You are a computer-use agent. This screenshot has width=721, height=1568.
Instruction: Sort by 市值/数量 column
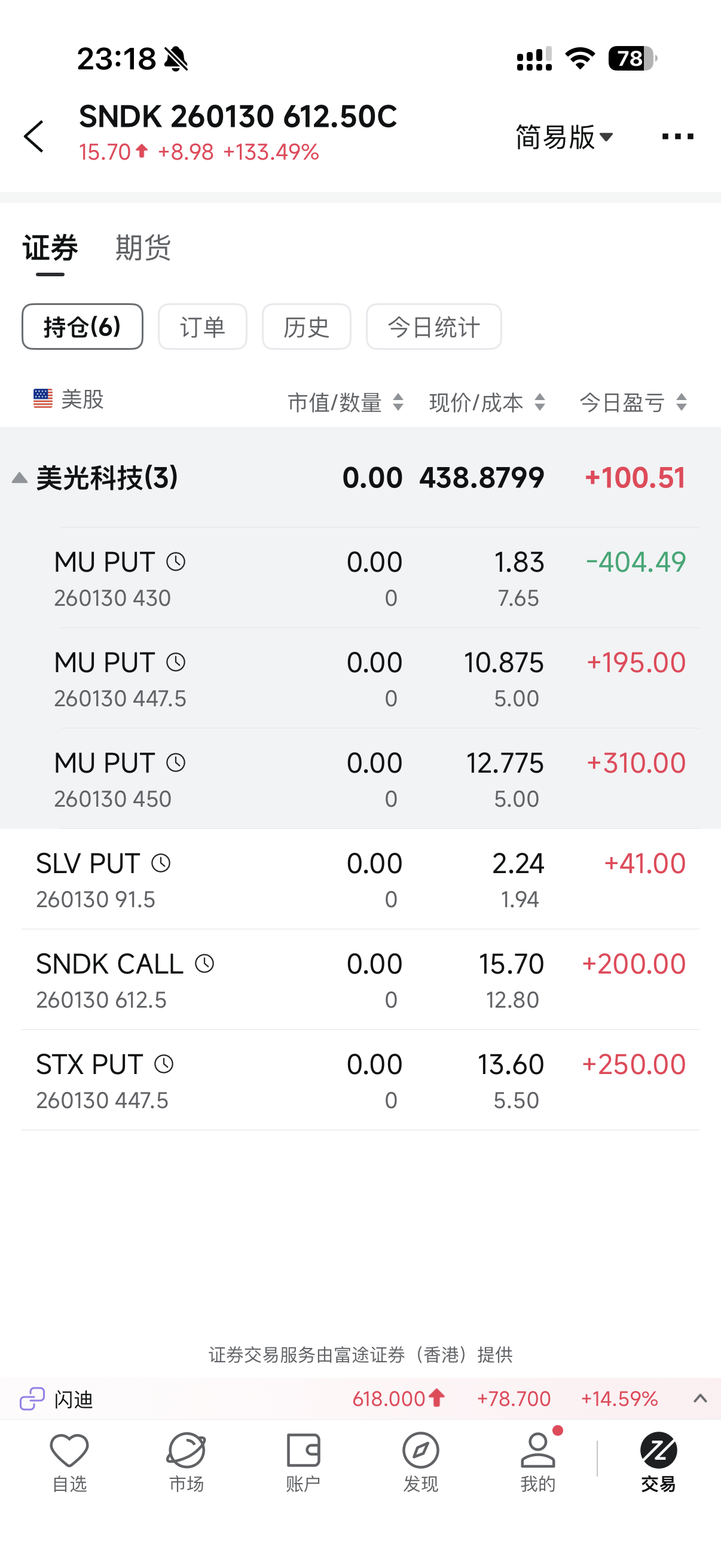pos(345,402)
